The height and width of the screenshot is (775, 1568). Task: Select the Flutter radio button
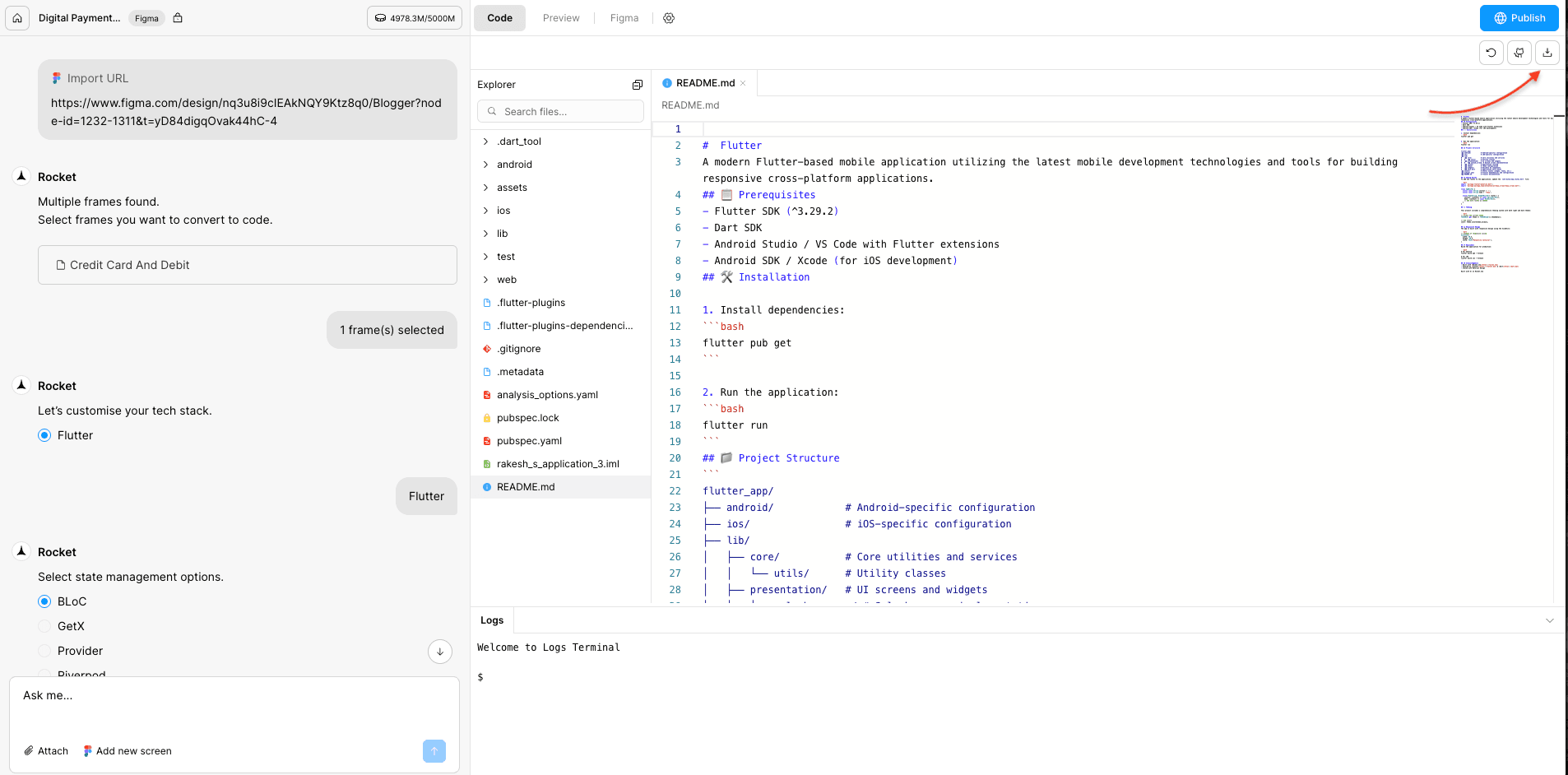coord(44,435)
